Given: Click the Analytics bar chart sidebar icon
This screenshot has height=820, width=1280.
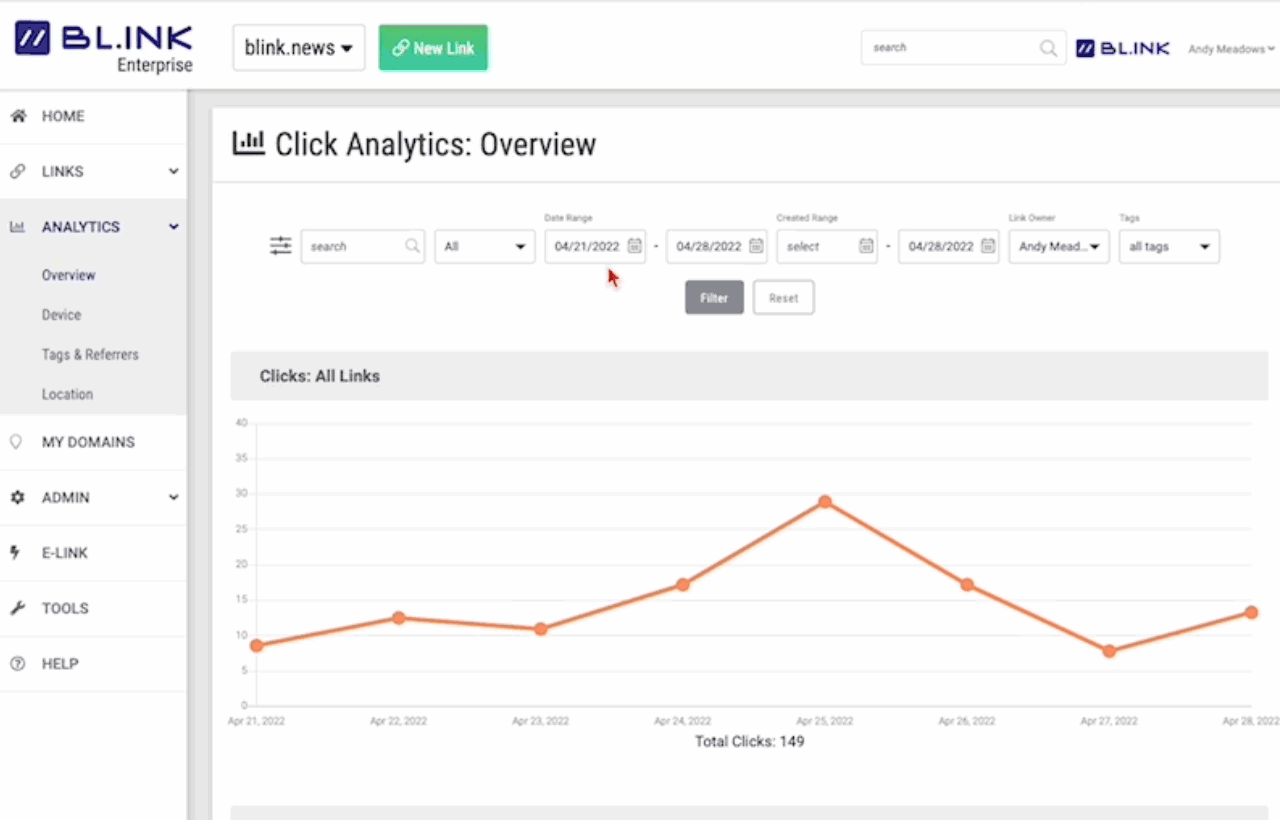Looking at the screenshot, I should (17, 227).
